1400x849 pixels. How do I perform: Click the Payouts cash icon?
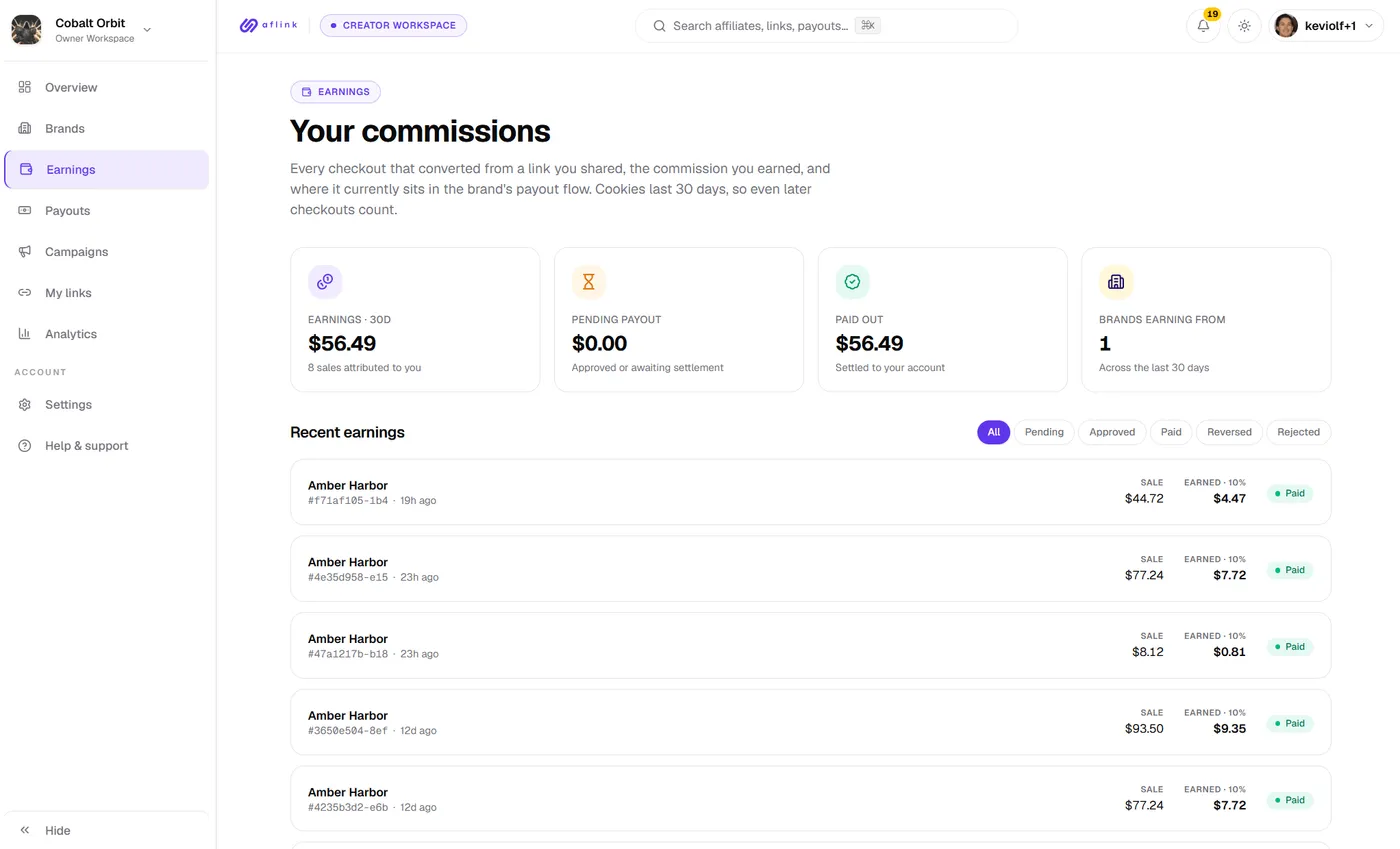tap(25, 211)
